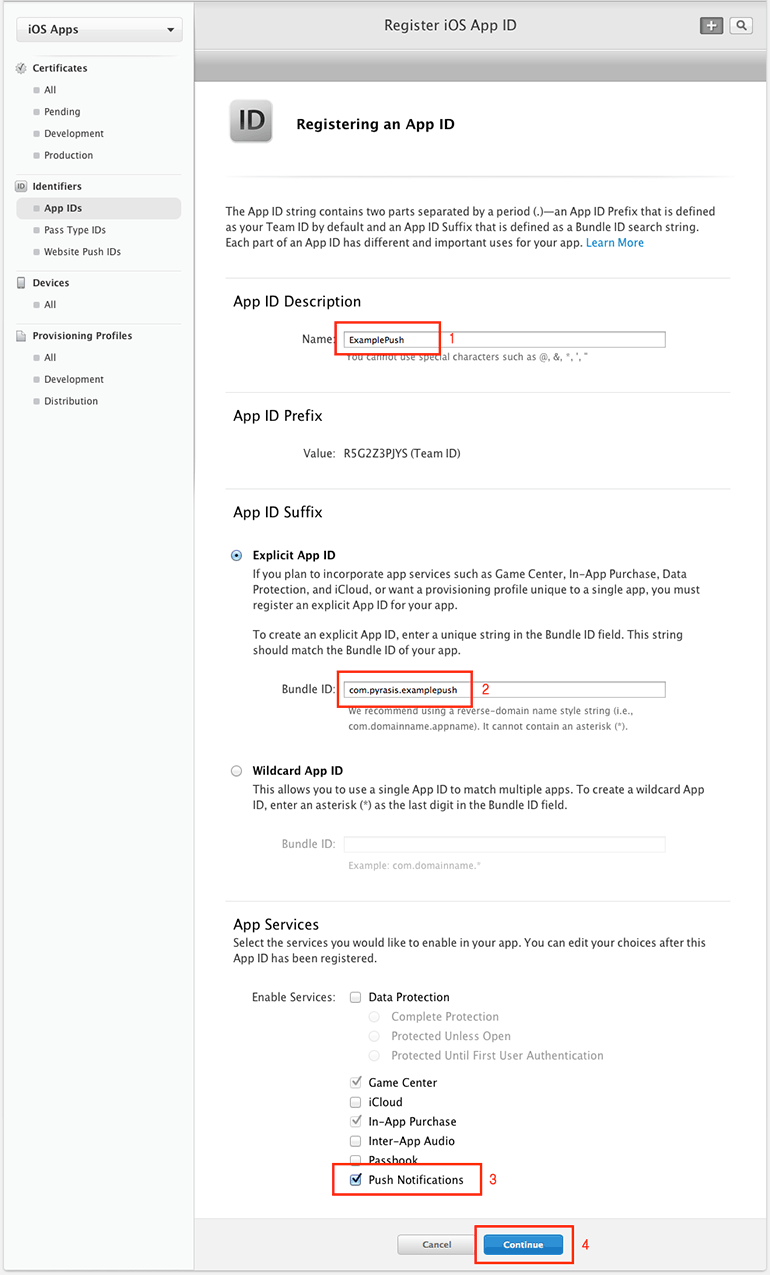The height and width of the screenshot is (1275, 770).
Task: Check the iCloud service checkbox
Action: pyautogui.click(x=355, y=1102)
